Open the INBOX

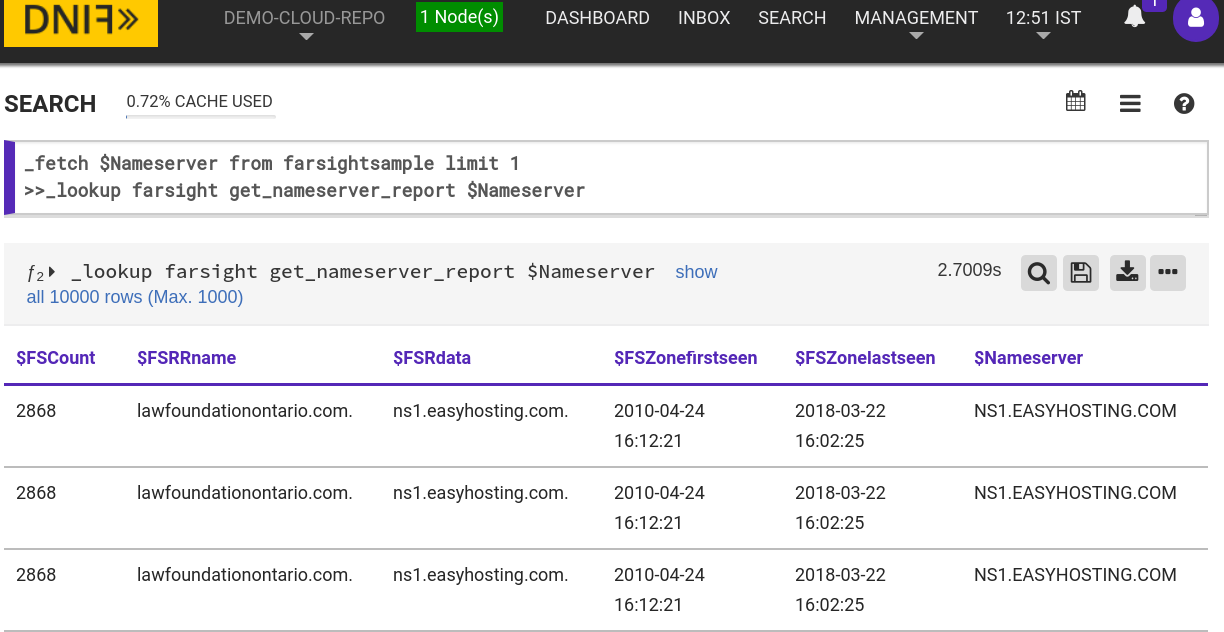[703, 17]
